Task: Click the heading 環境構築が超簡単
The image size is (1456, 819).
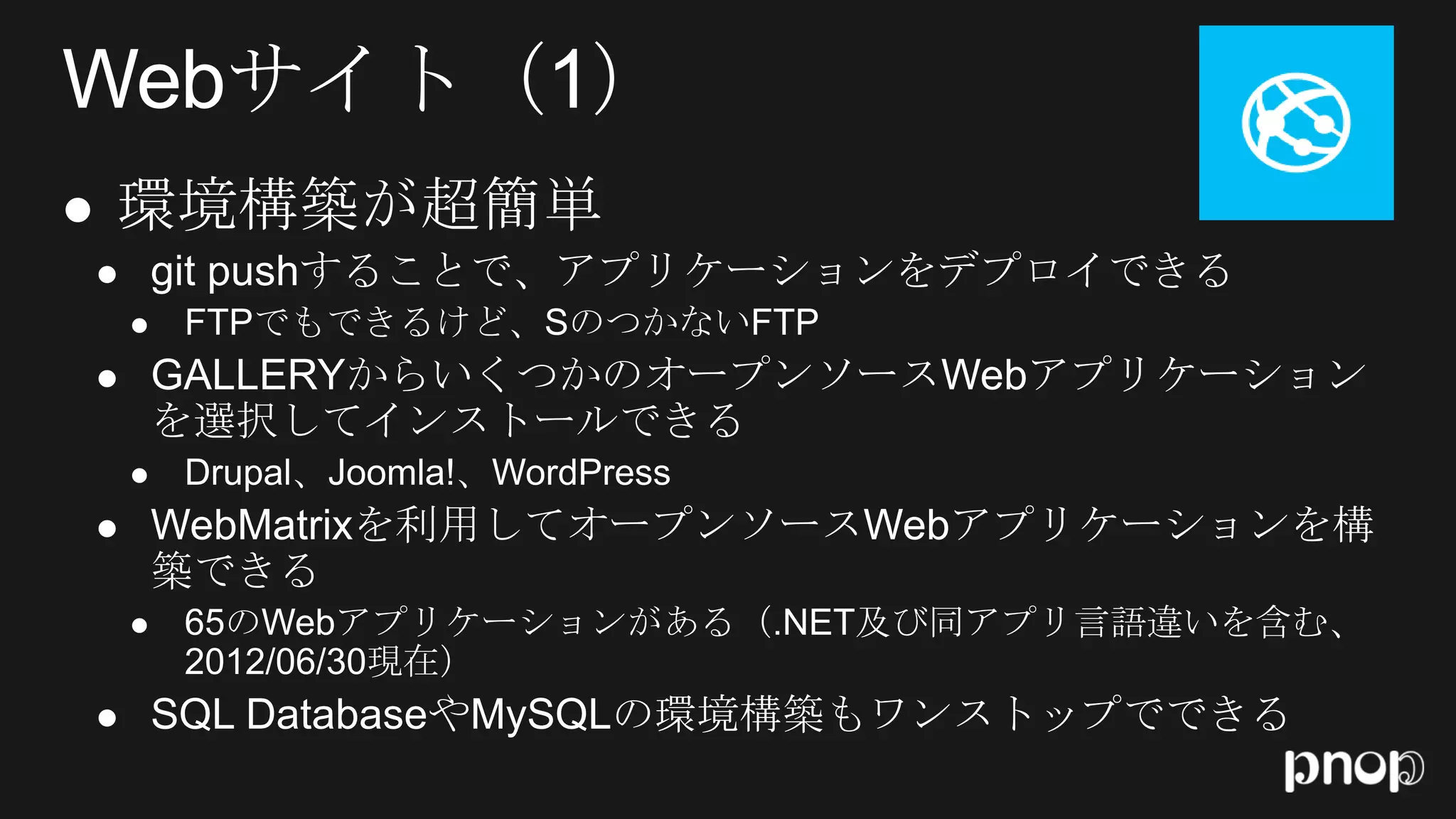Action: coord(360,205)
